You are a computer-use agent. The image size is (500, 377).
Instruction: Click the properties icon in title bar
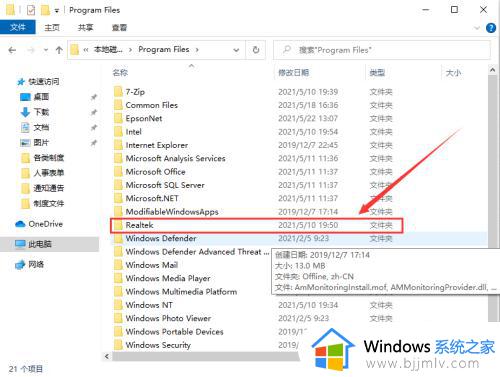click(x=31, y=10)
